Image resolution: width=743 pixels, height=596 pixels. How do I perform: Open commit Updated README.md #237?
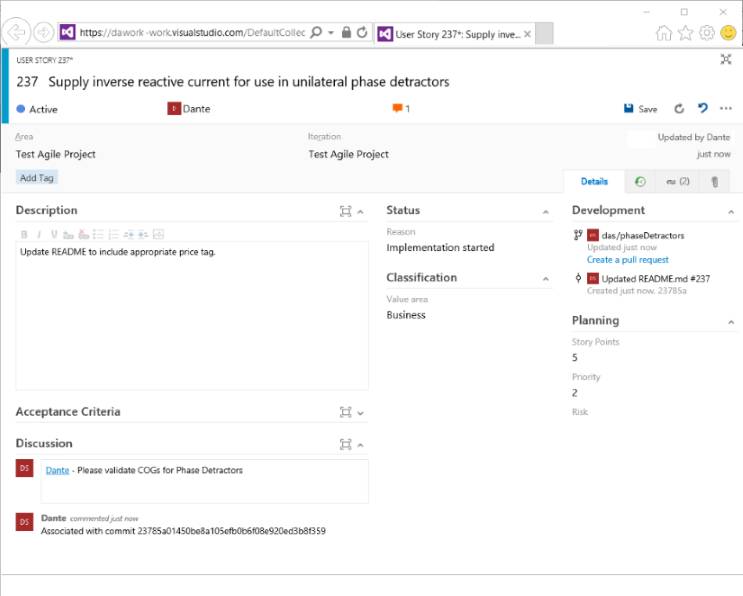tap(655, 279)
